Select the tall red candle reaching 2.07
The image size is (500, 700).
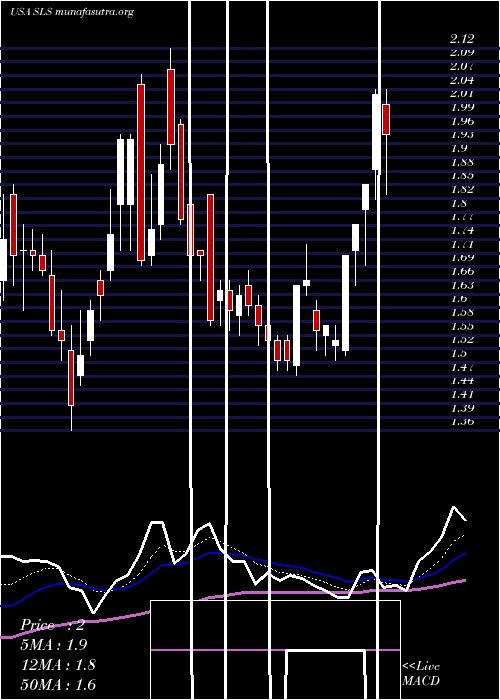click(x=171, y=107)
